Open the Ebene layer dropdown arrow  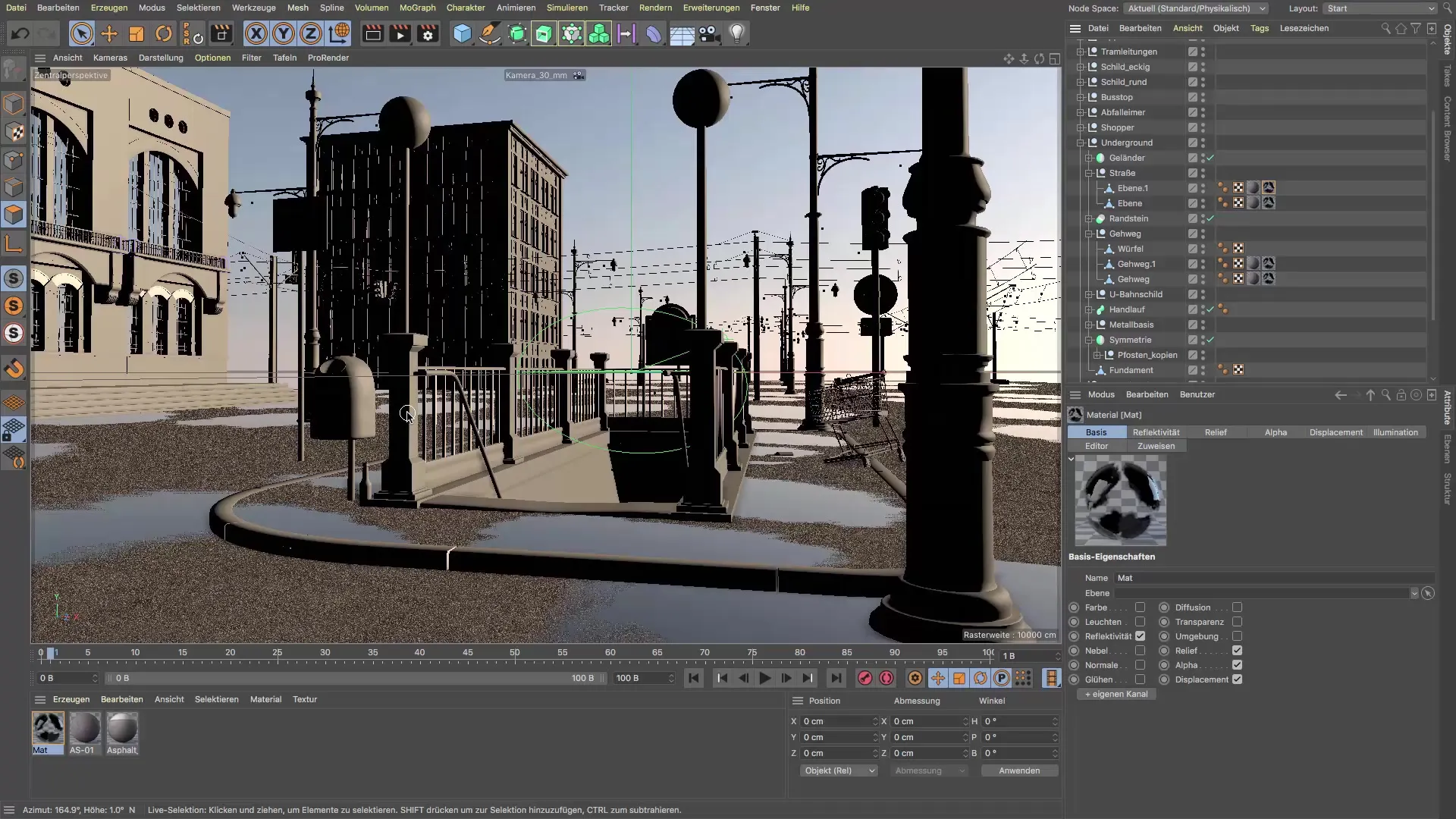[1414, 594]
